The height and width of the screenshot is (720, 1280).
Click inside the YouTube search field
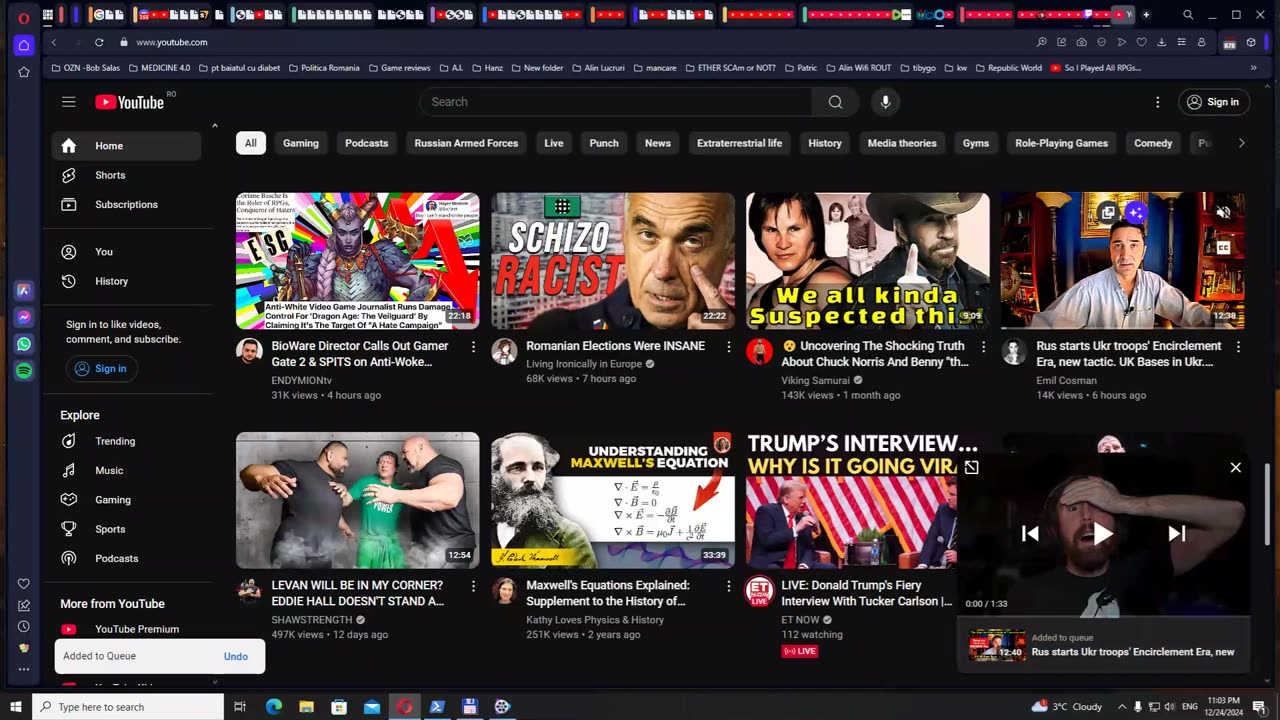tap(616, 102)
